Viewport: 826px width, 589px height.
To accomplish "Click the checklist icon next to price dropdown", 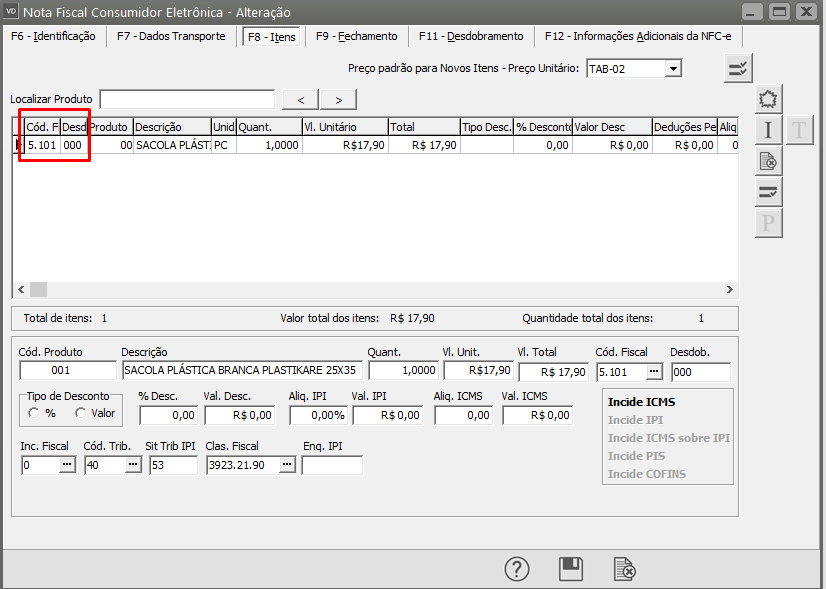I will pos(738,68).
